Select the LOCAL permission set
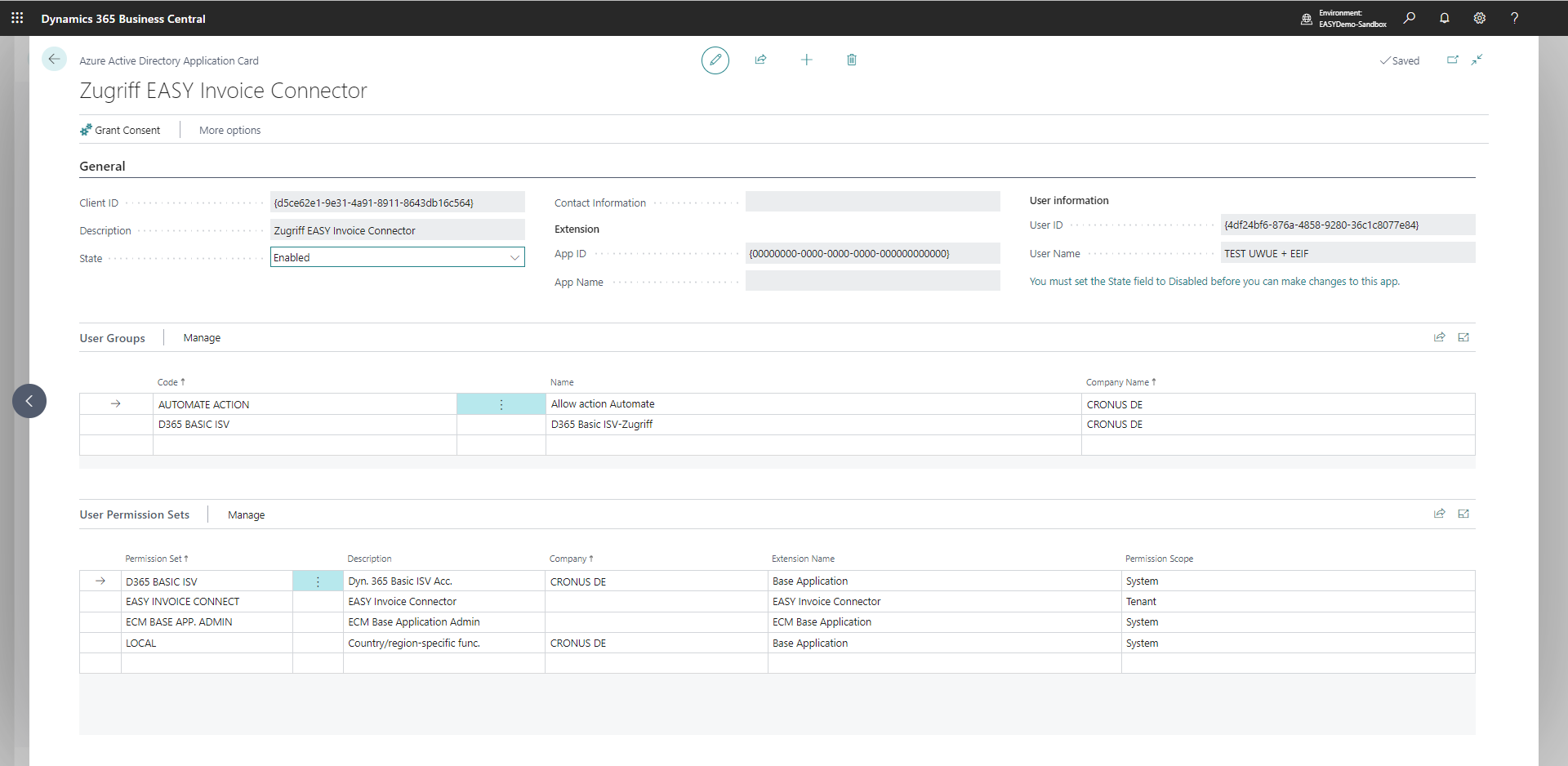Screen dimensions: 1568x766 point(207,643)
